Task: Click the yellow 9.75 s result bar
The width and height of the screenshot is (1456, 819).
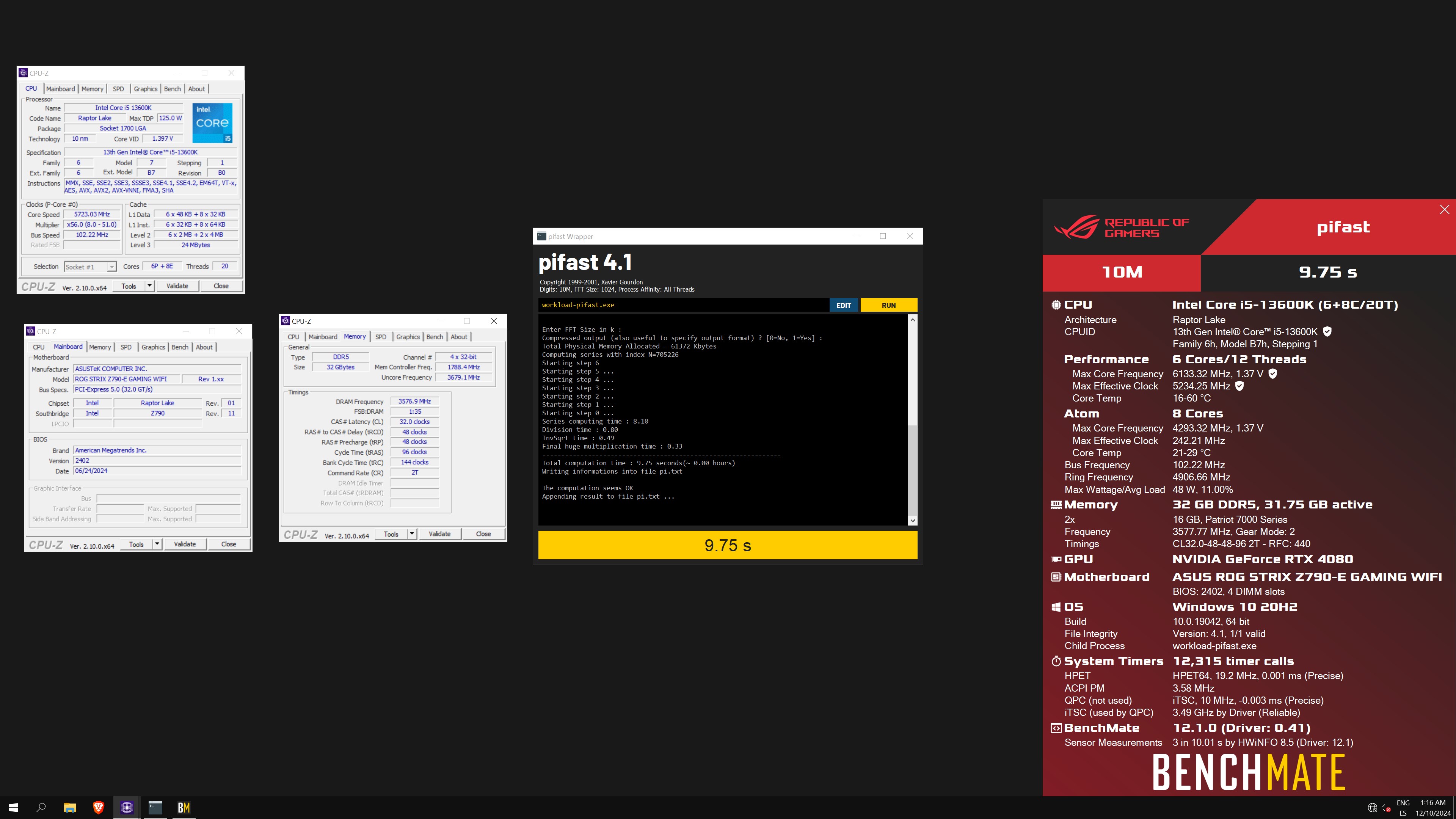Action: (x=728, y=546)
